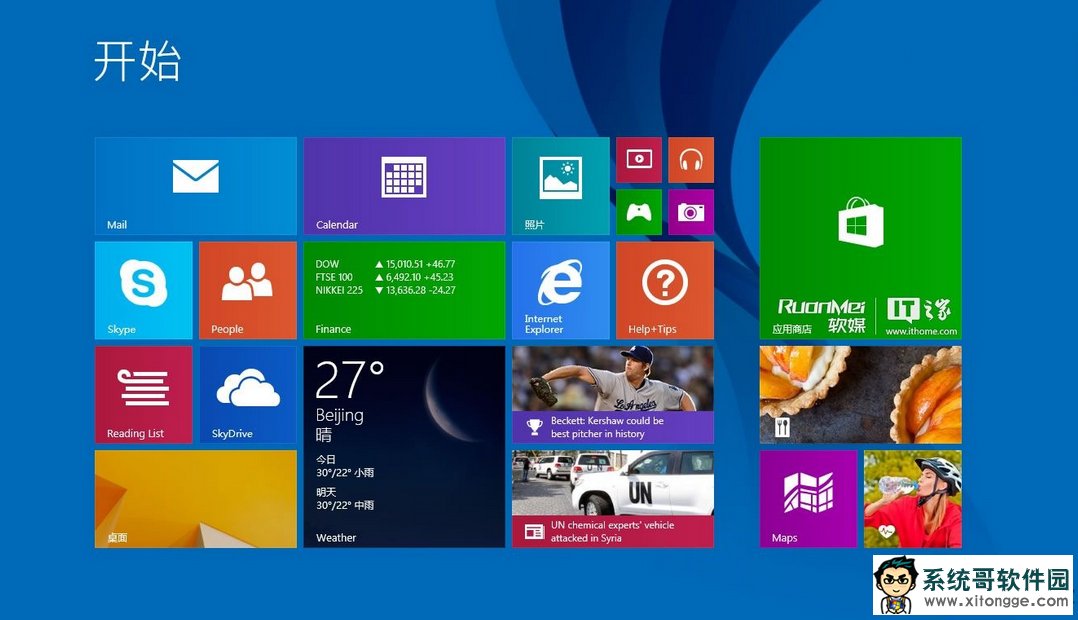This screenshot has height=620, width=1078.
Task: View Finance stock index tile
Action: [x=404, y=290]
